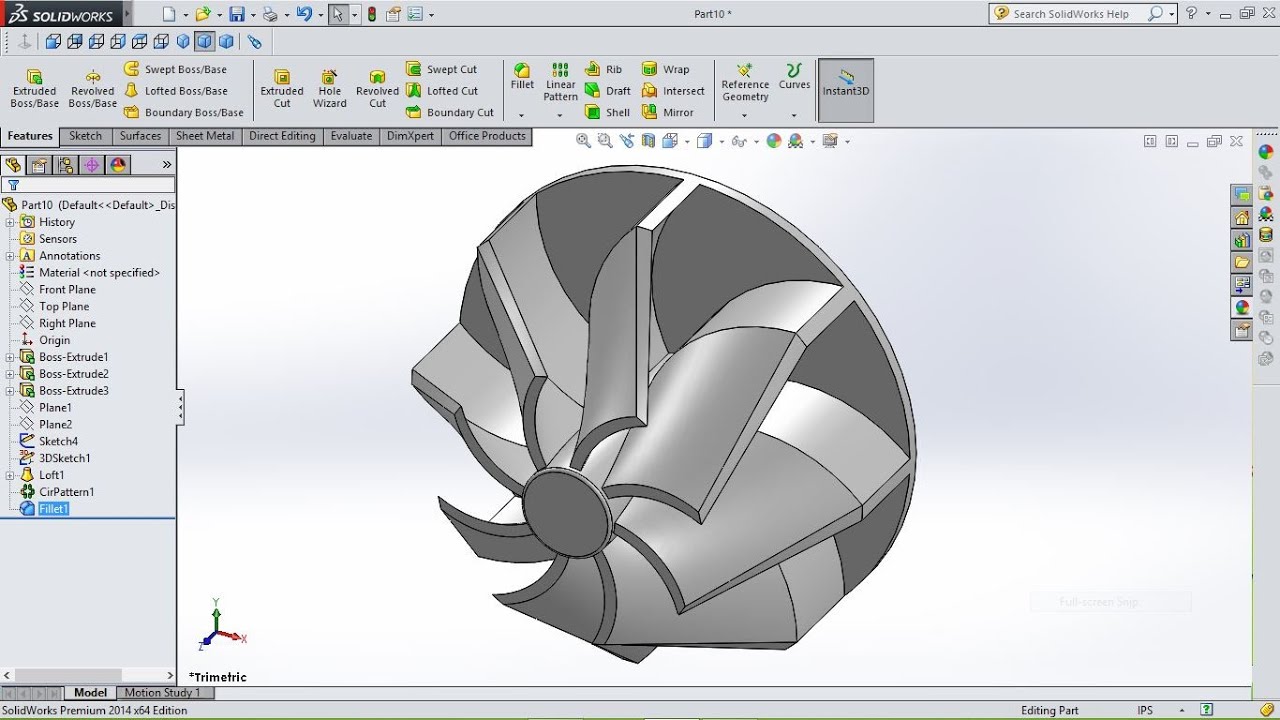The width and height of the screenshot is (1280, 720).
Task: Activate the Select arrow tool
Action: click(x=339, y=14)
